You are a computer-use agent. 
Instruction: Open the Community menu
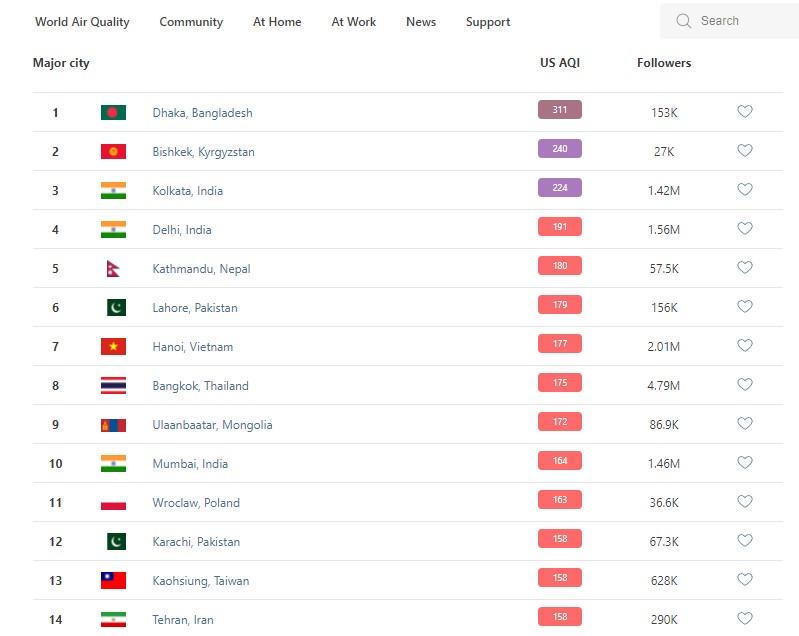(191, 22)
